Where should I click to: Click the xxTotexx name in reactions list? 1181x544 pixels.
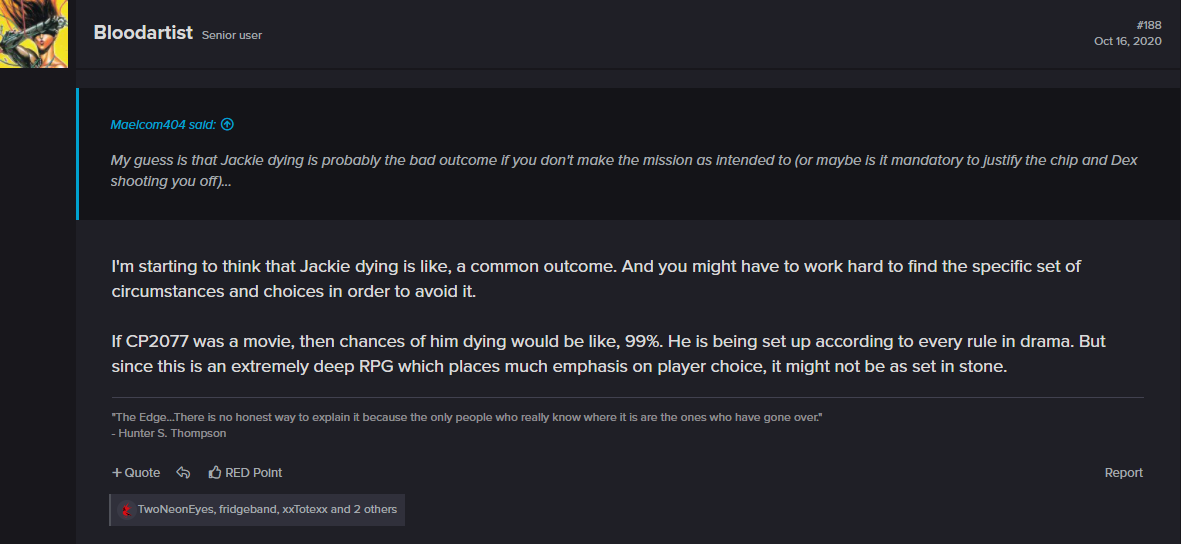click(x=304, y=509)
